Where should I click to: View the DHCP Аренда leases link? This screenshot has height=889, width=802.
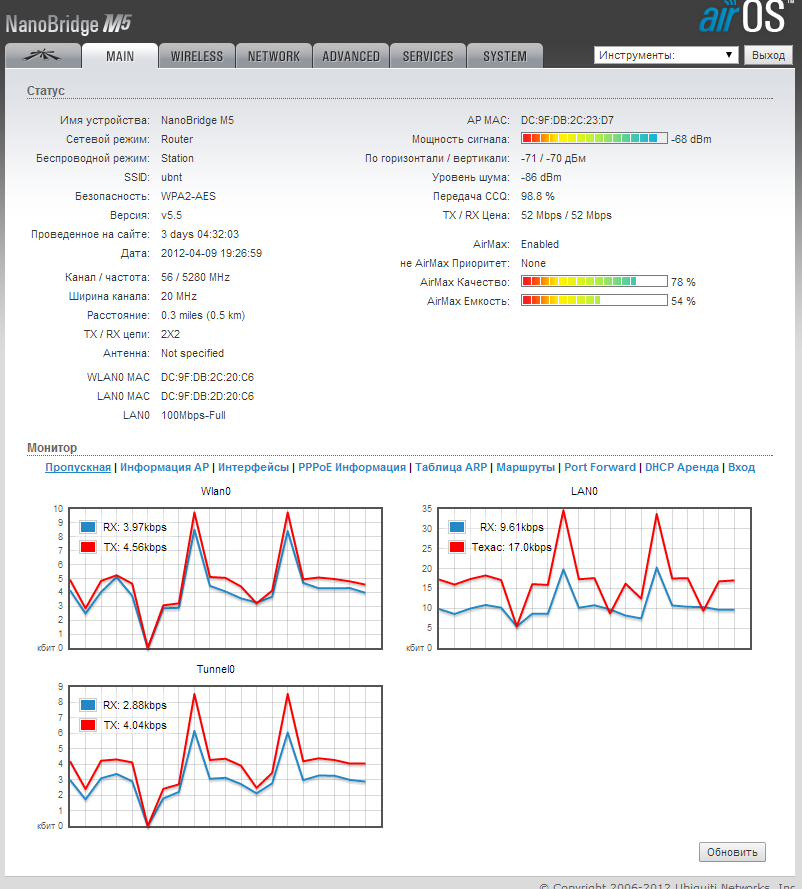pyautogui.click(x=681, y=467)
